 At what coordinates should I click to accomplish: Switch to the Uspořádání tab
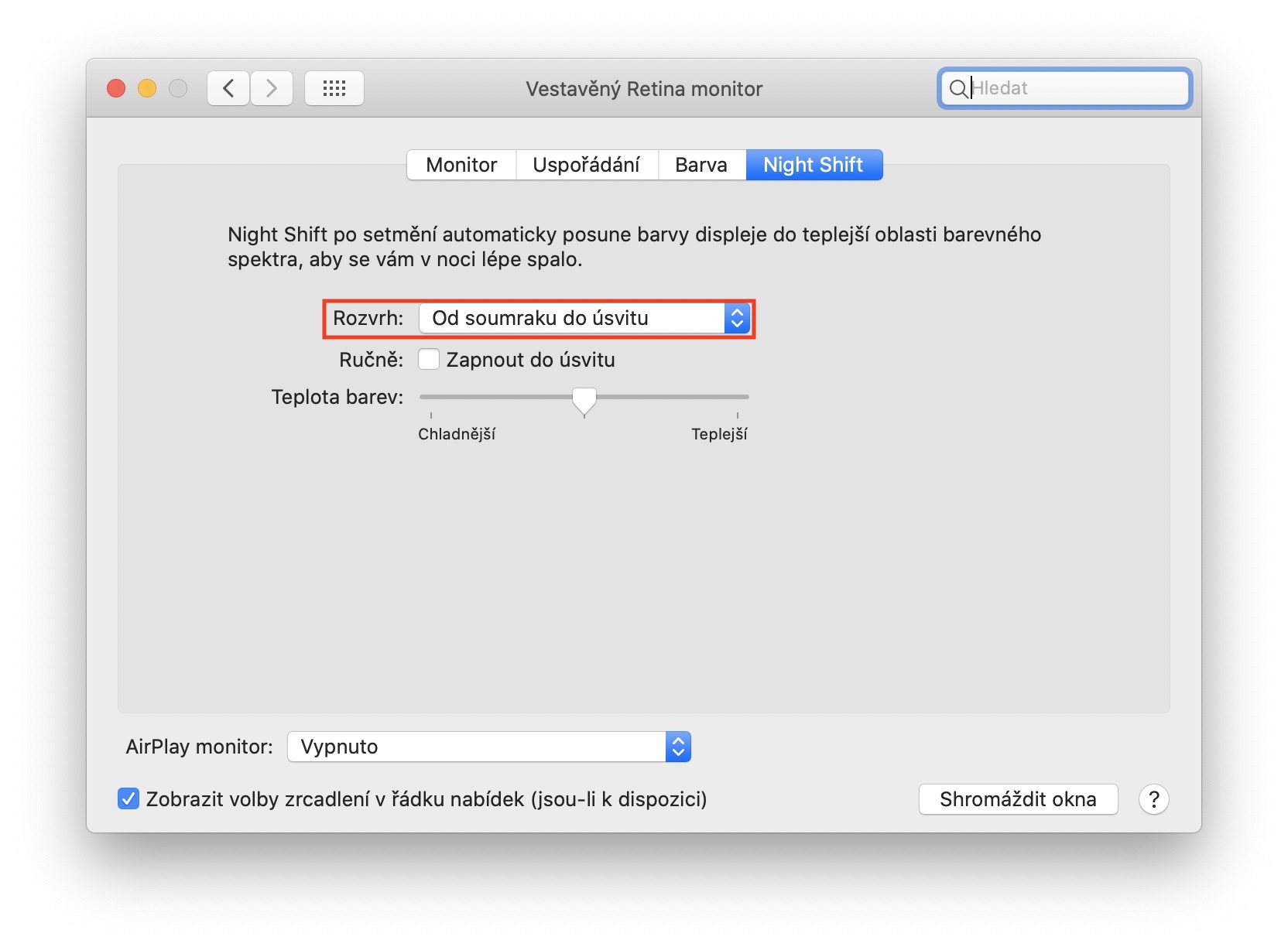click(x=587, y=165)
